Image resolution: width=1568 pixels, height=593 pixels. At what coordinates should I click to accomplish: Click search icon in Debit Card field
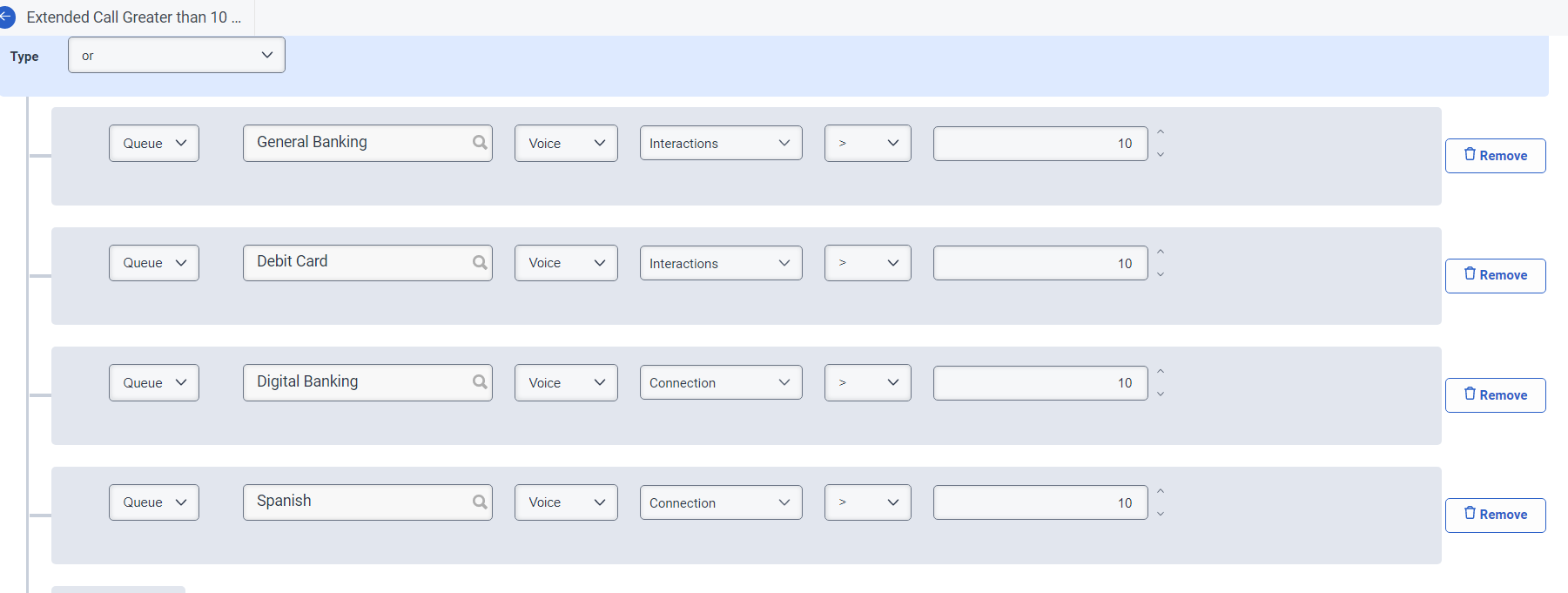pyautogui.click(x=480, y=262)
